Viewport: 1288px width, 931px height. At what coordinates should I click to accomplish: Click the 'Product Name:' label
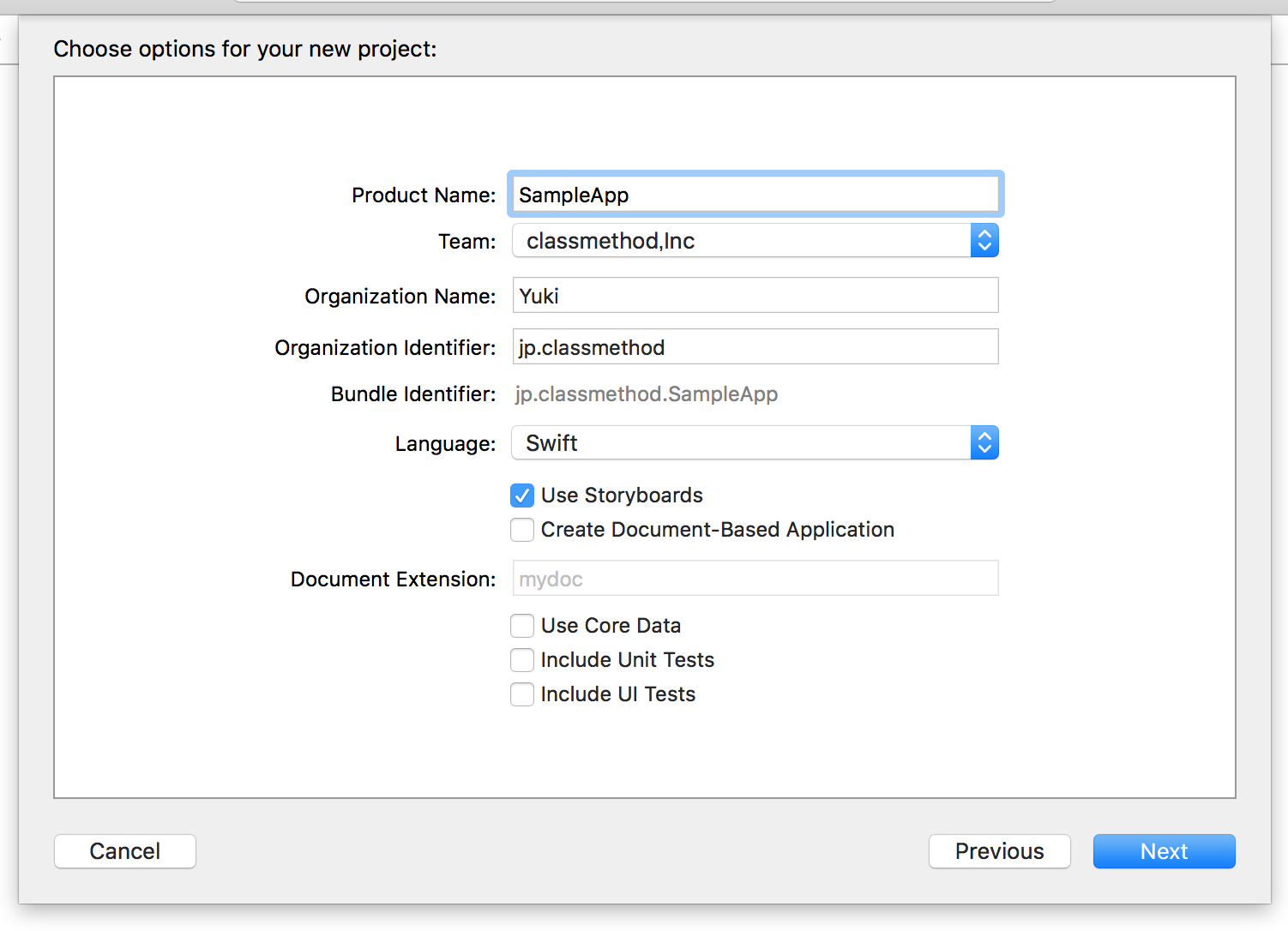(x=424, y=195)
